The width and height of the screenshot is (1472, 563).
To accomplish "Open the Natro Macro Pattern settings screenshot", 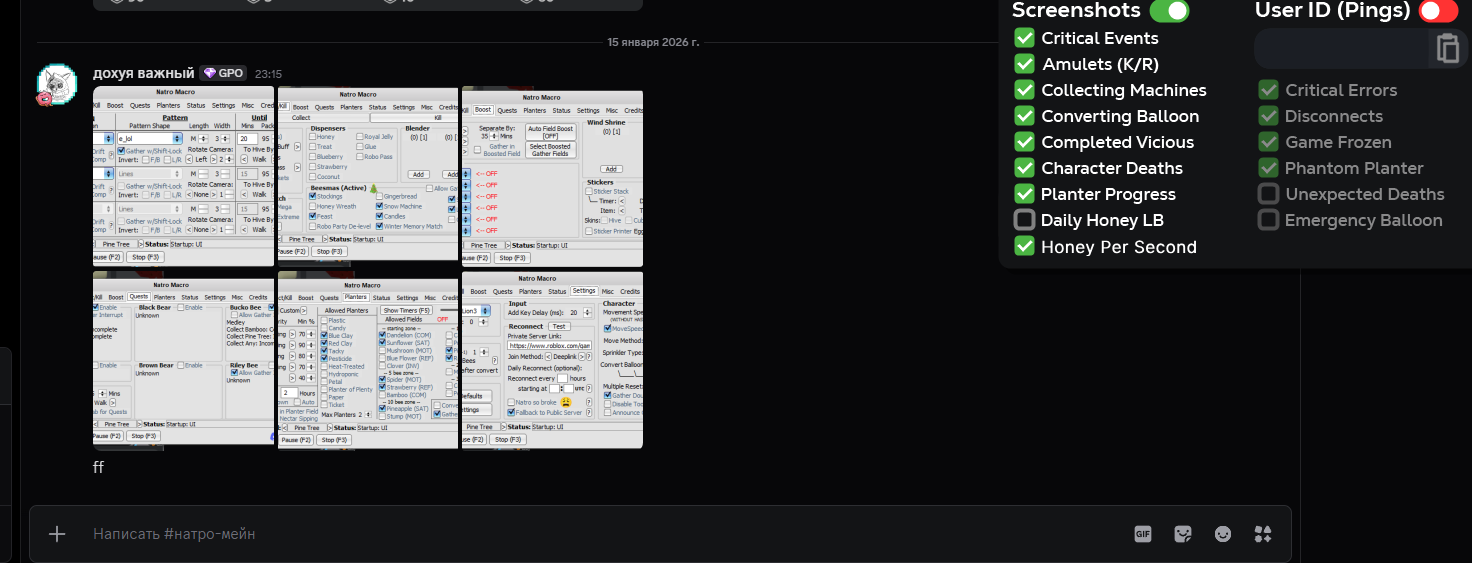I will [x=183, y=177].
